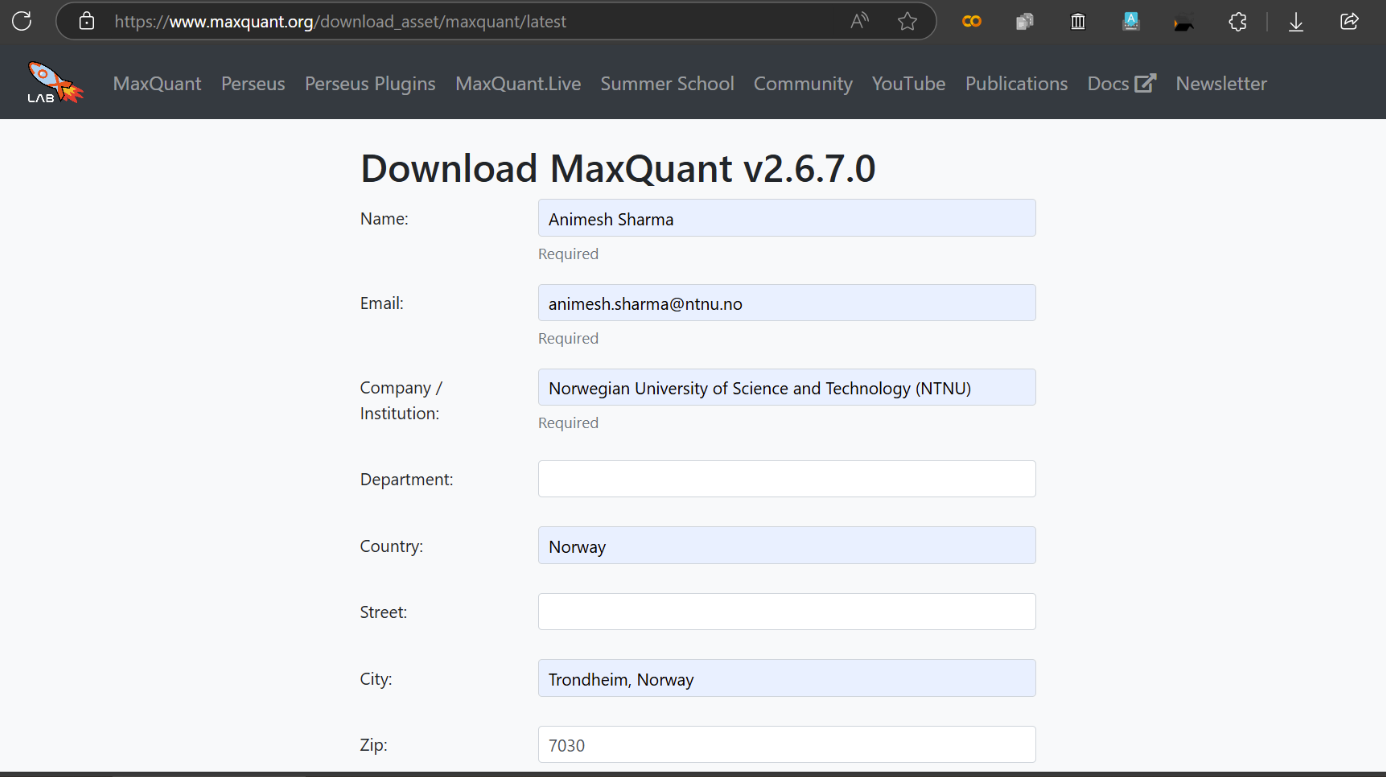1386x777 pixels.
Task: Open the browser Downloads arrow icon
Action: tap(1296, 21)
